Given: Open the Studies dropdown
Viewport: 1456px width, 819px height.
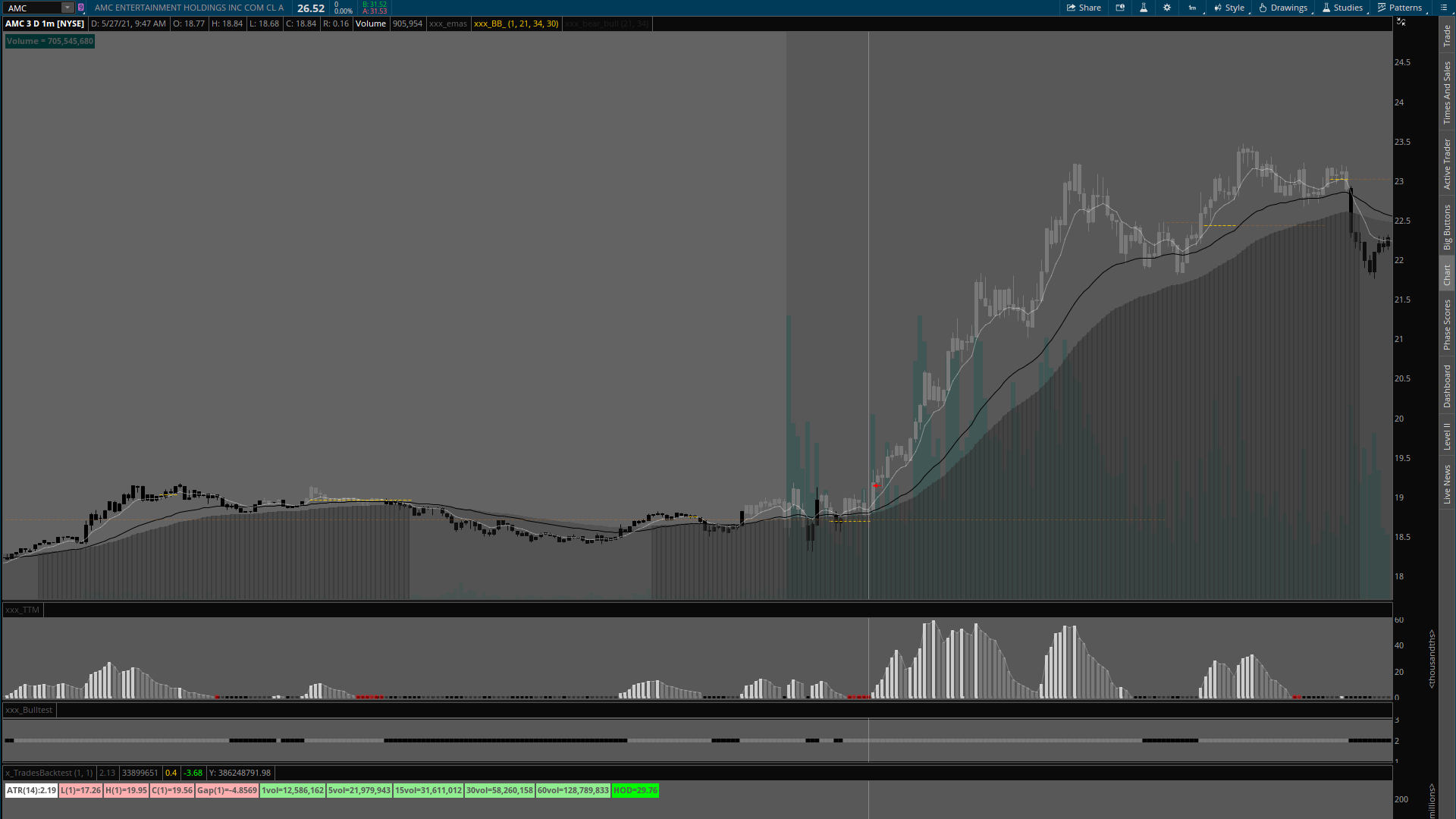Looking at the screenshot, I should (x=1342, y=8).
